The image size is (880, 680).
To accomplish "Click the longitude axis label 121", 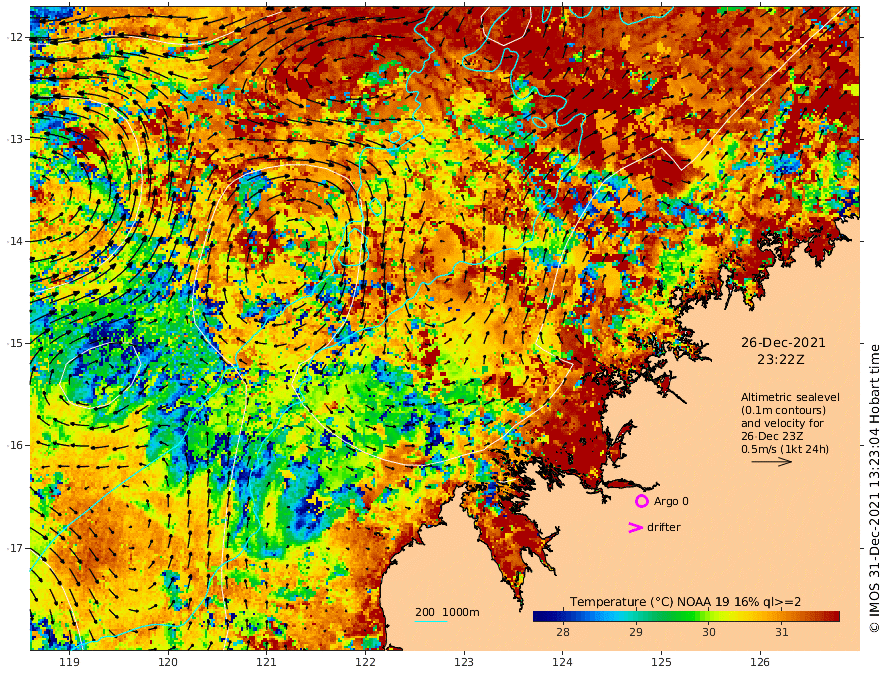I will point(267,663).
